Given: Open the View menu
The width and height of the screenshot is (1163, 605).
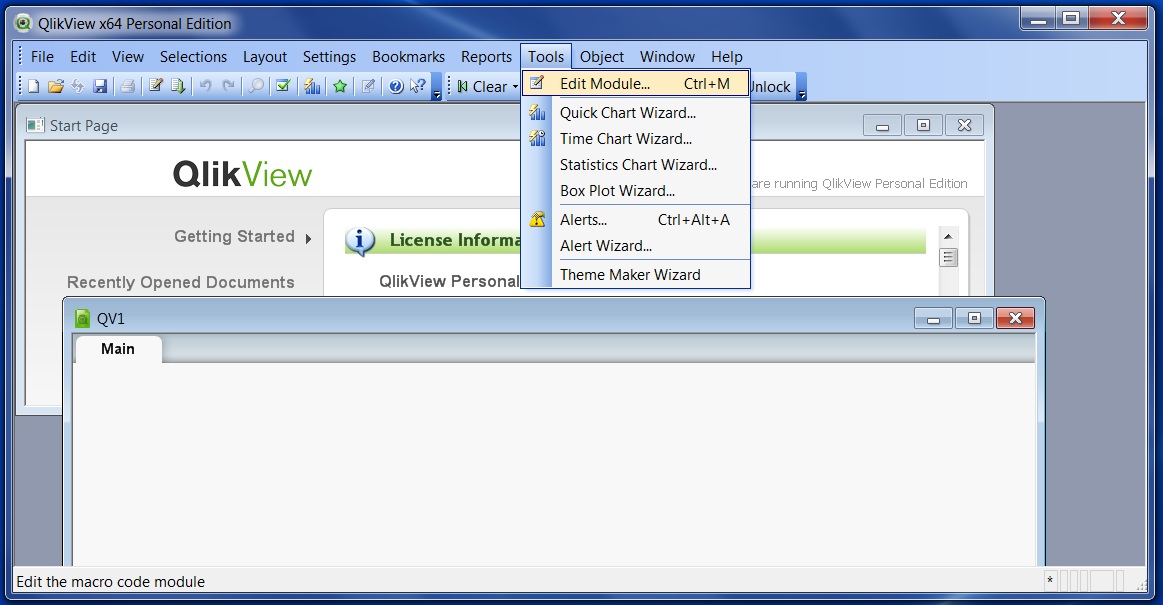Looking at the screenshot, I should coord(128,56).
